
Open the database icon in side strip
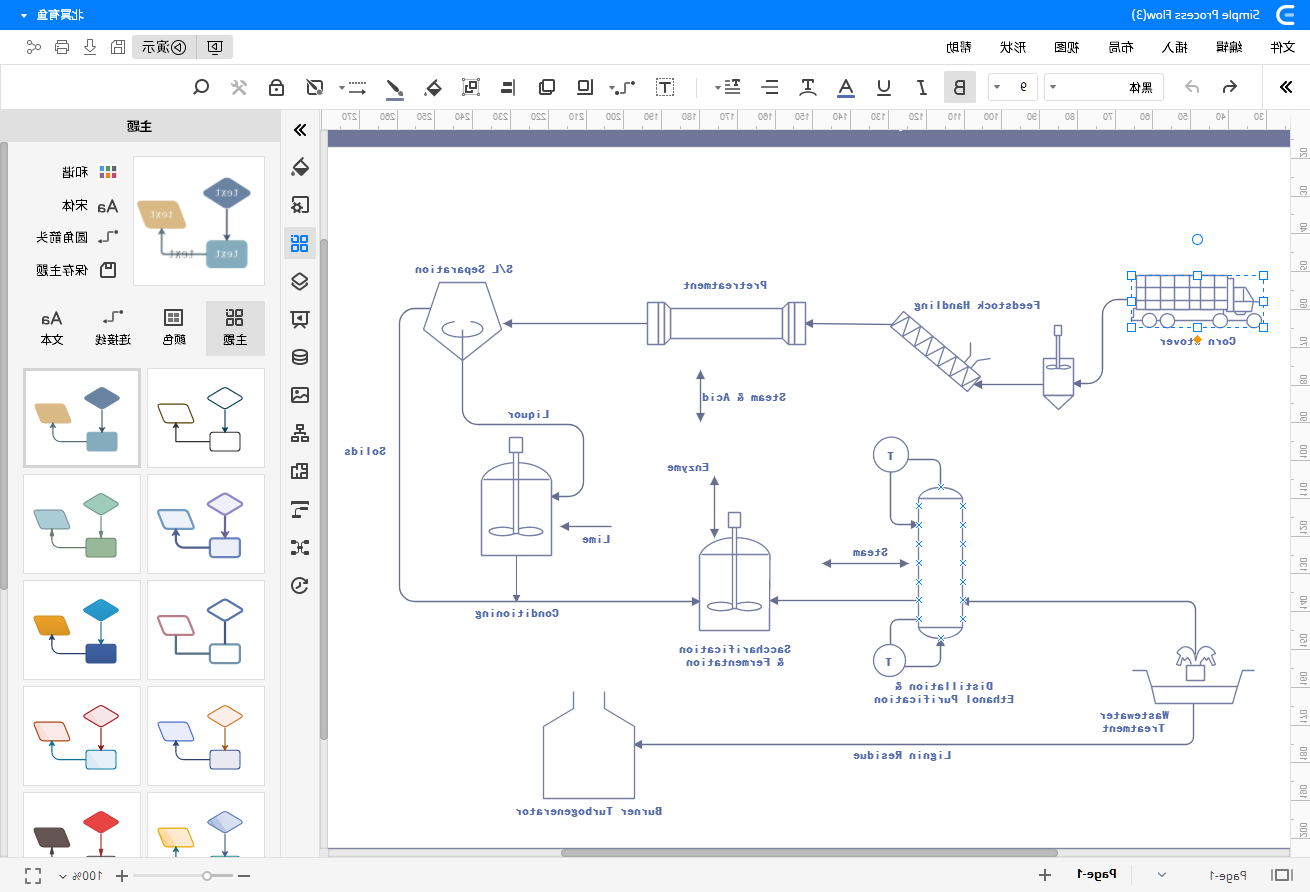pyautogui.click(x=299, y=357)
